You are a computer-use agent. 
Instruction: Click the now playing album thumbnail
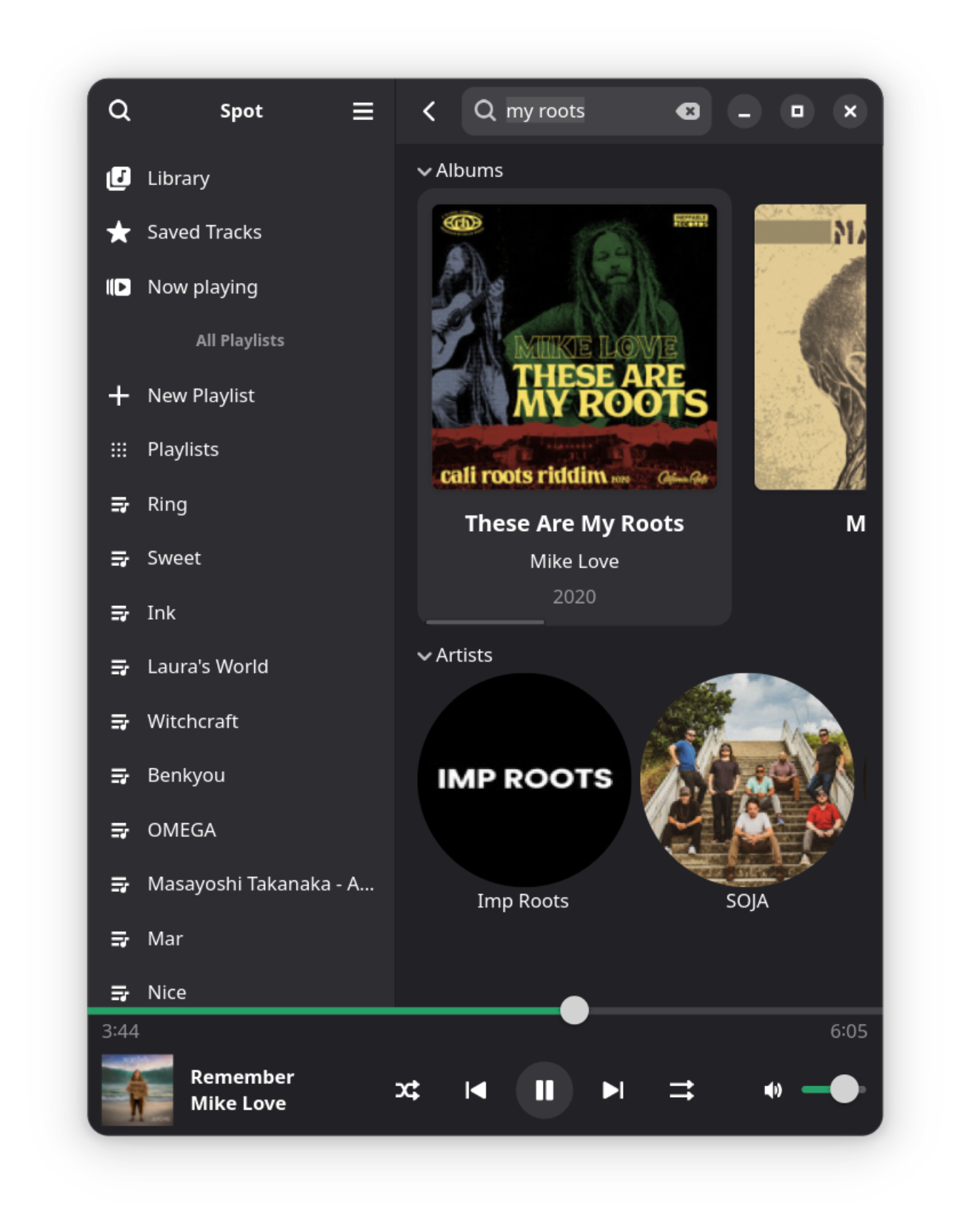click(x=137, y=1090)
